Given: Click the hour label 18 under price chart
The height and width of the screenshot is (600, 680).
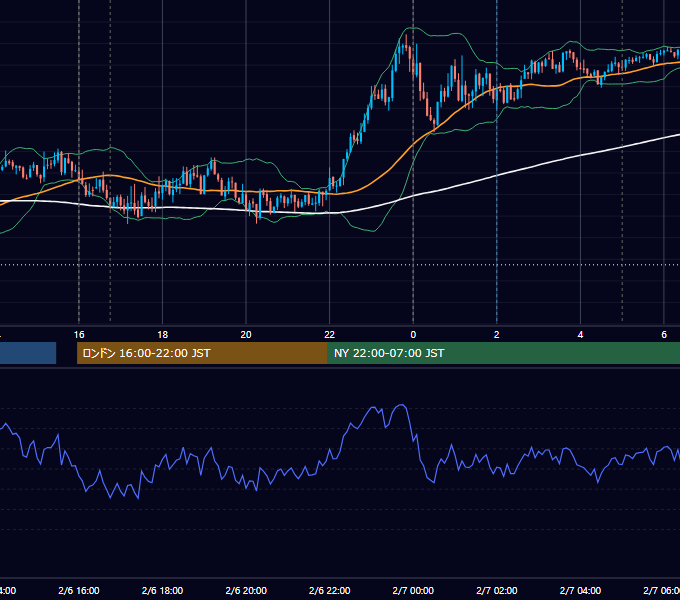Looking at the screenshot, I should pos(162,335).
